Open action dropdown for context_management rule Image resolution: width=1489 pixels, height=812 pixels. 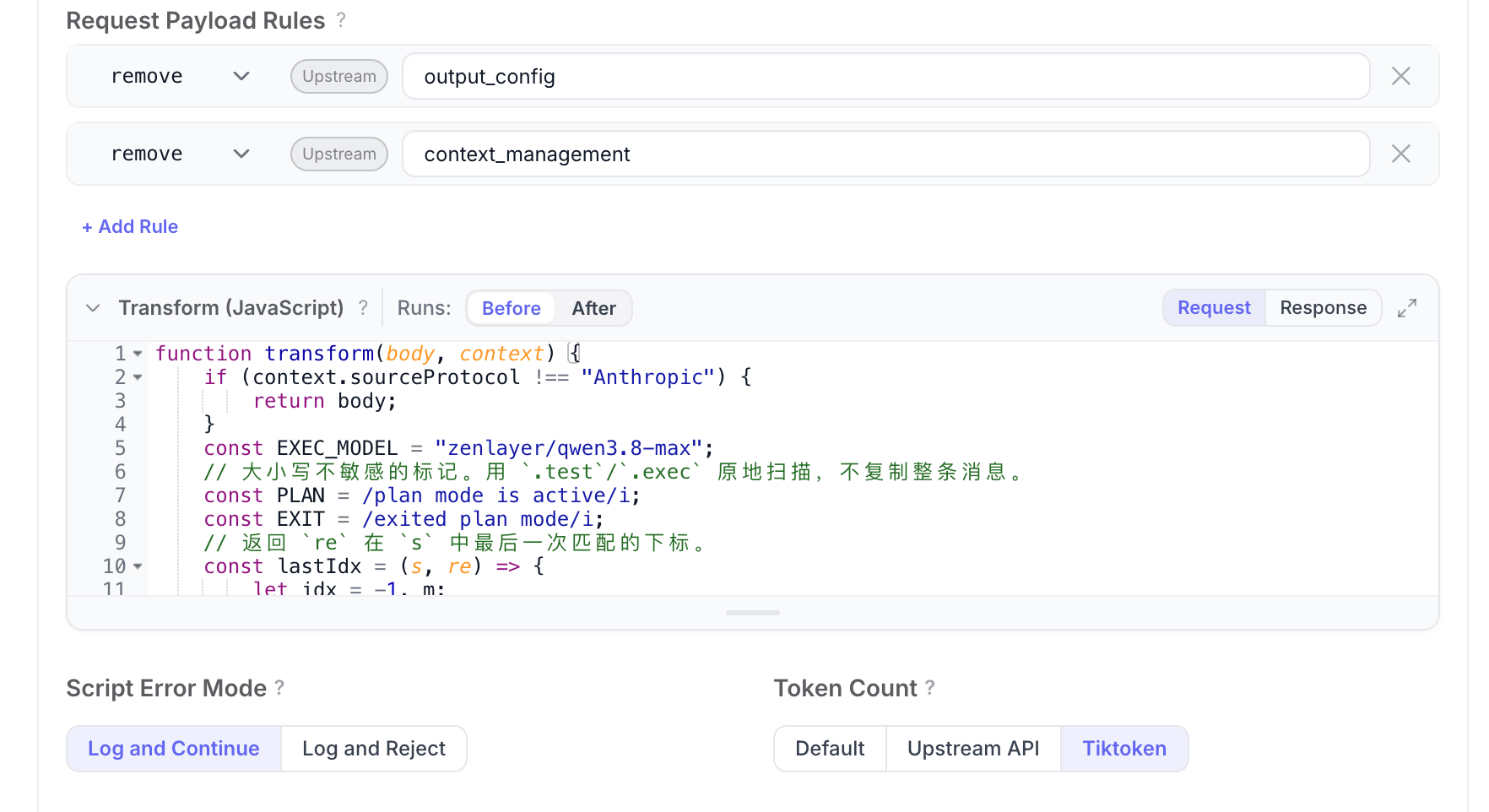click(181, 154)
